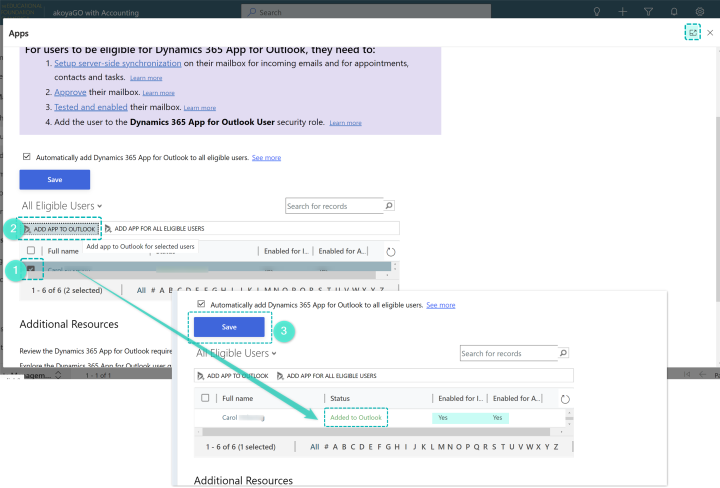Open Learn more after contacts and tasks

coord(146,78)
